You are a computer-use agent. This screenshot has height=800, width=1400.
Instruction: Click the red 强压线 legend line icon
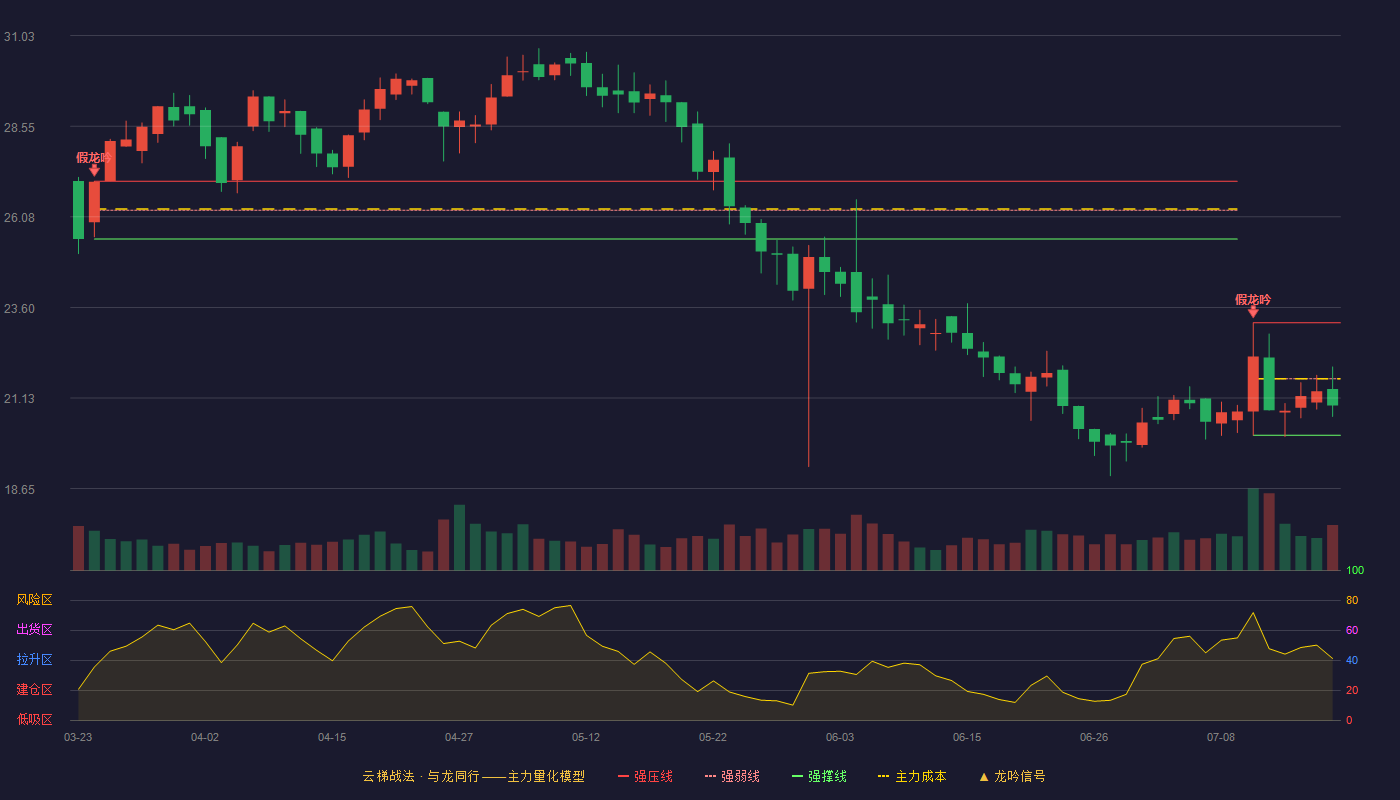pos(624,776)
